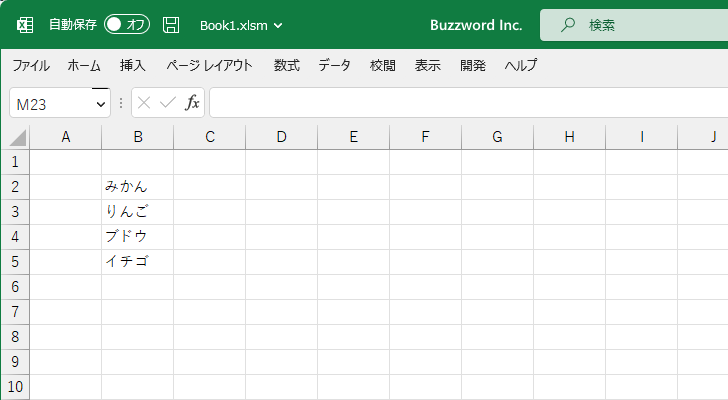
Task: Select row 5 header
Action: 15,262
